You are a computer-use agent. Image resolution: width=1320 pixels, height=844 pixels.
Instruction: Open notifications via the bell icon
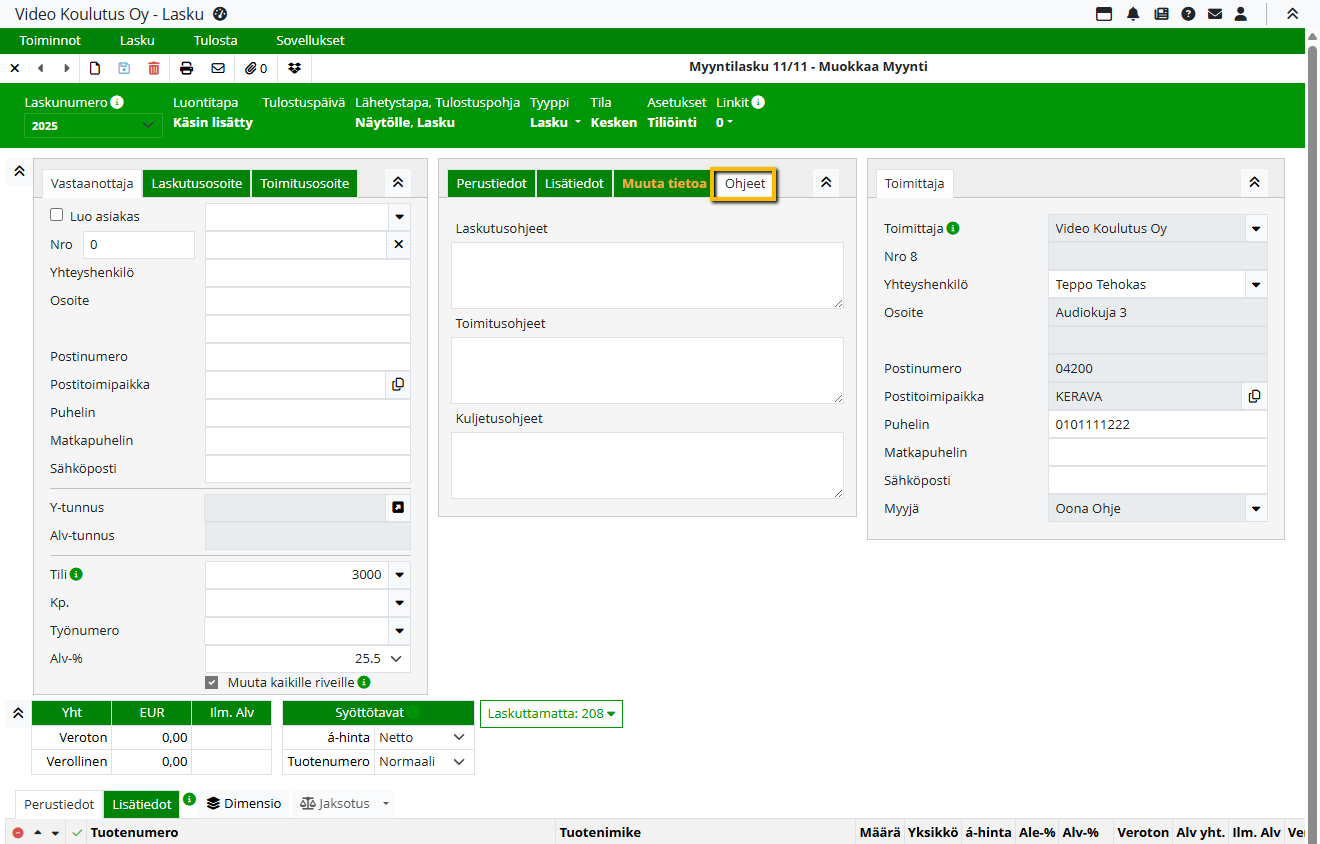coord(1133,14)
